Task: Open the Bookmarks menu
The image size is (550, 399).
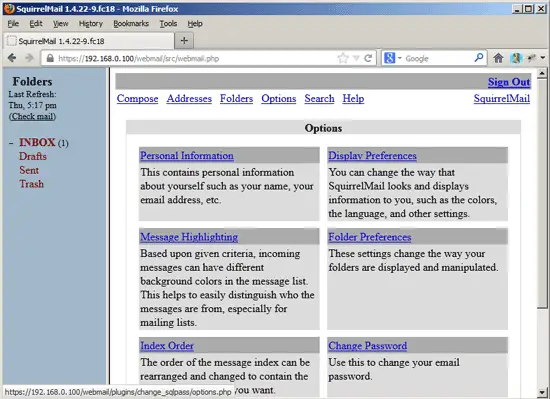Action: 131,23
